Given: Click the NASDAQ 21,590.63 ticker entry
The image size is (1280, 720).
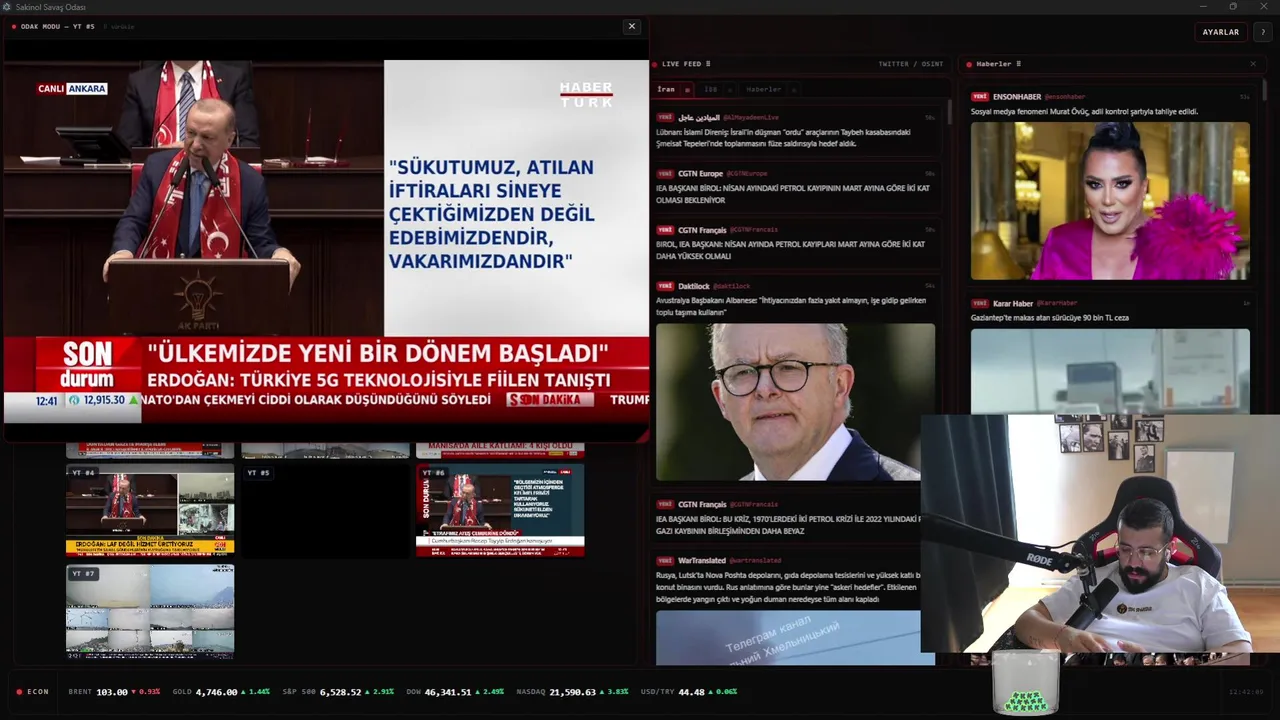Looking at the screenshot, I should [571, 692].
